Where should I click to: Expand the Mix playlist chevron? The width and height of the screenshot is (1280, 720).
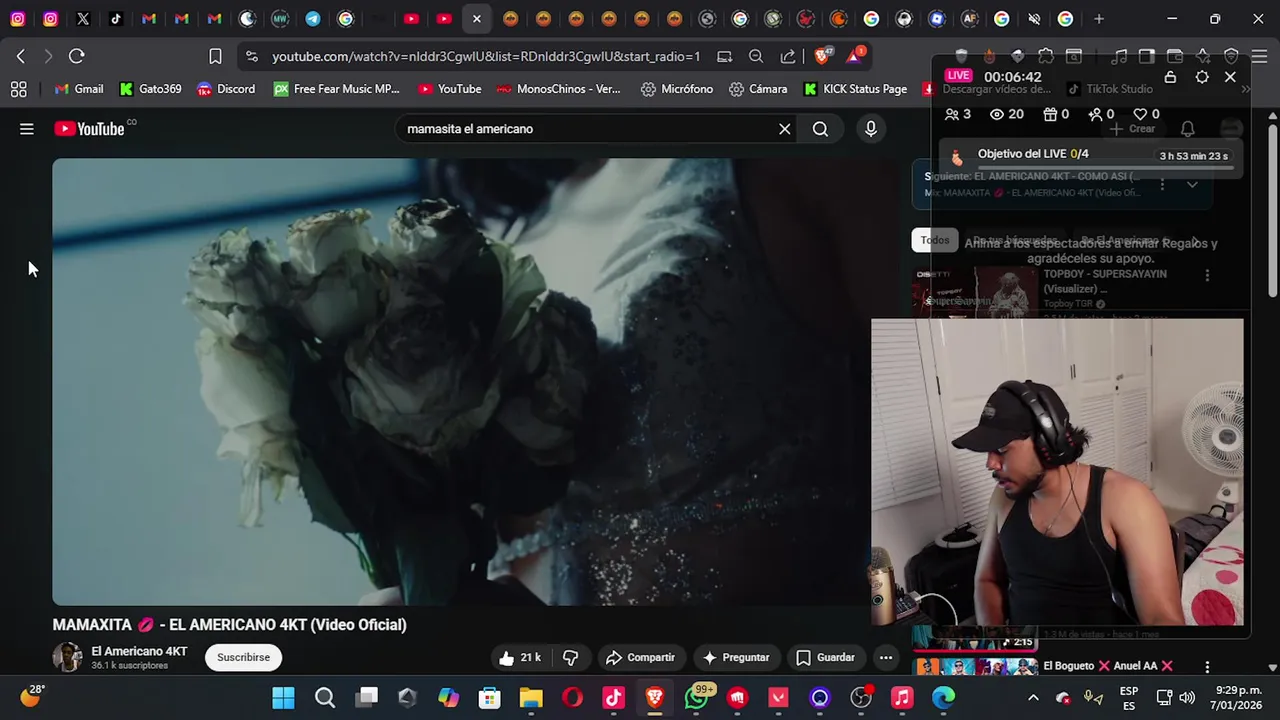(1192, 185)
